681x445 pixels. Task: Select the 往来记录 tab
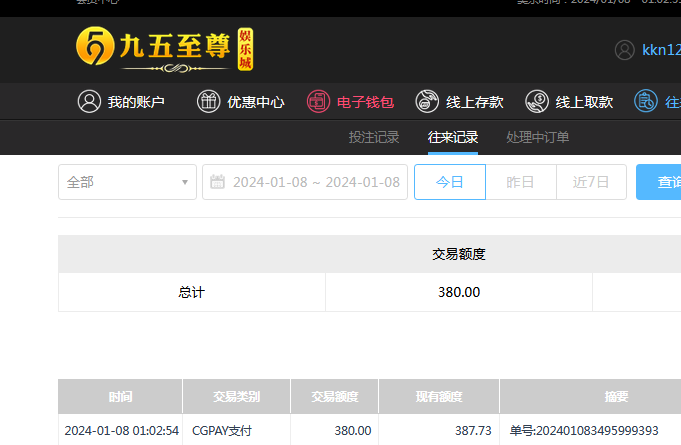pos(453,137)
